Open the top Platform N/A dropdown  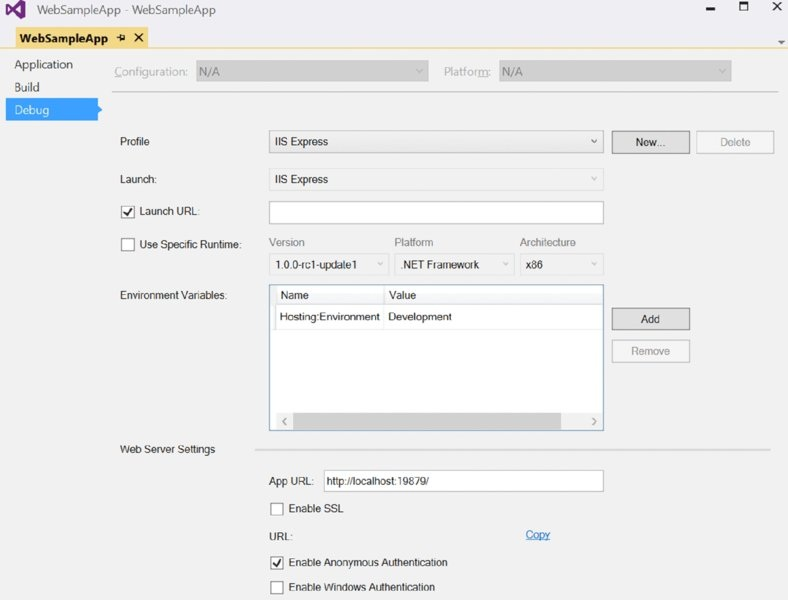(615, 71)
